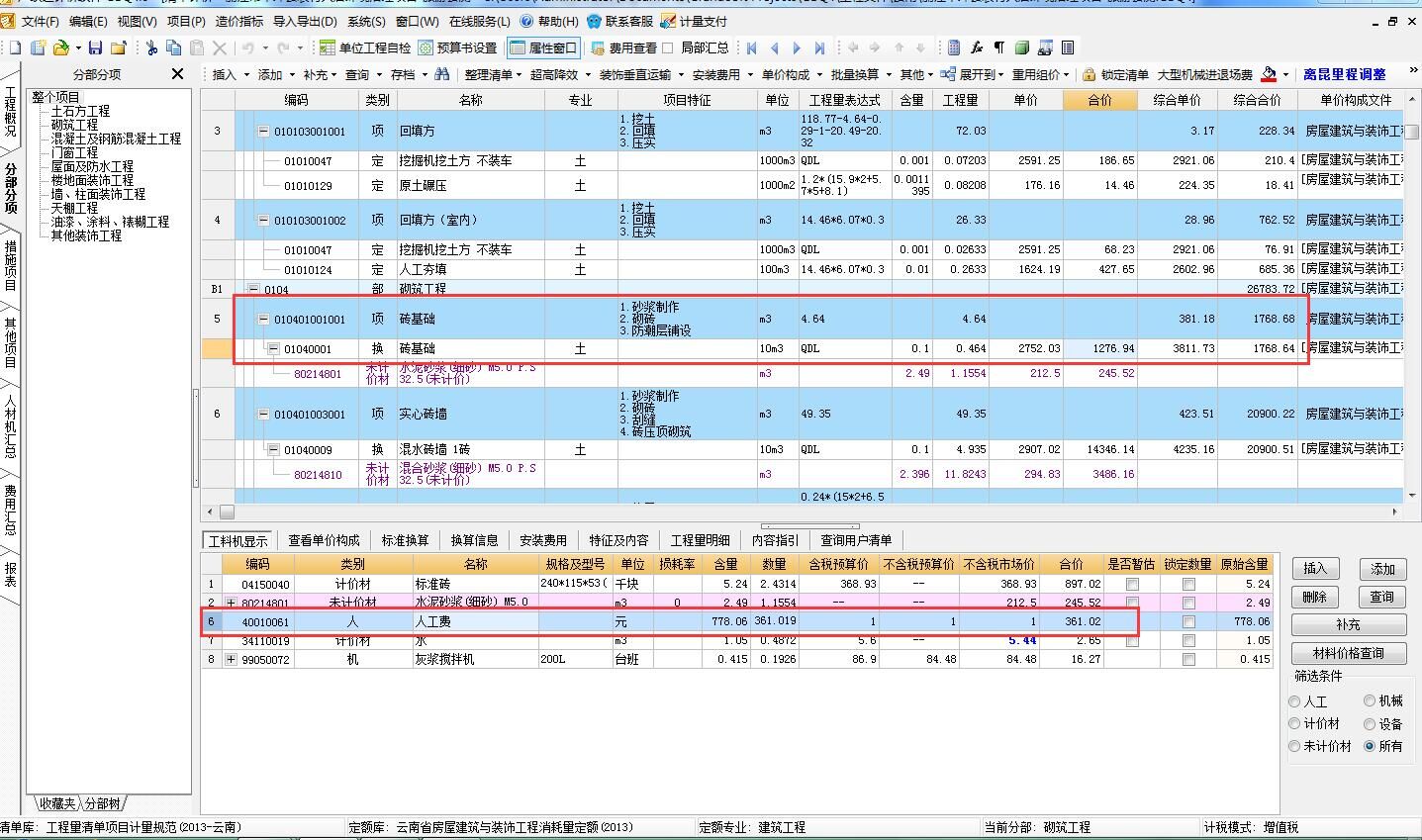
Task: Switch to 查看单价构成 tab
Action: tap(324, 540)
